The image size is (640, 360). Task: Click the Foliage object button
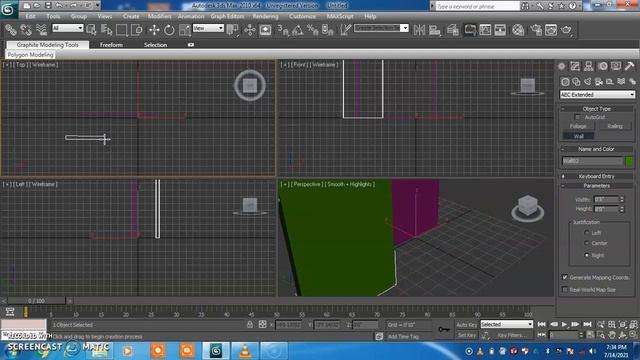pos(578,126)
